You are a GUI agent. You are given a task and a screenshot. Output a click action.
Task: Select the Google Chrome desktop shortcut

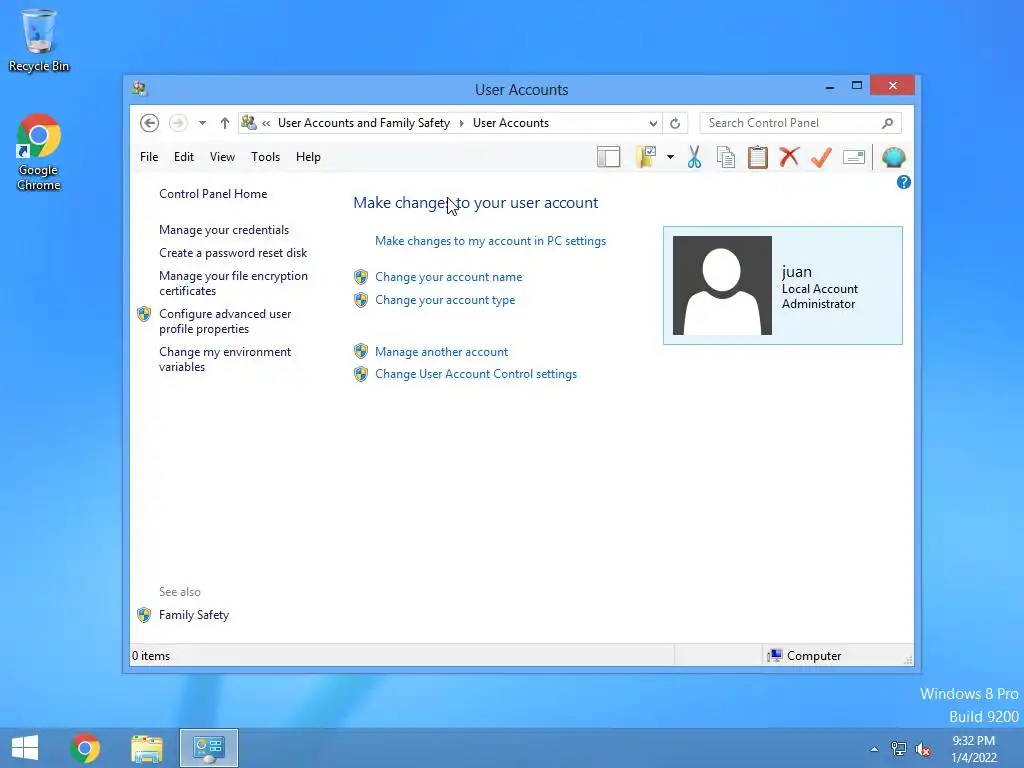tap(39, 152)
